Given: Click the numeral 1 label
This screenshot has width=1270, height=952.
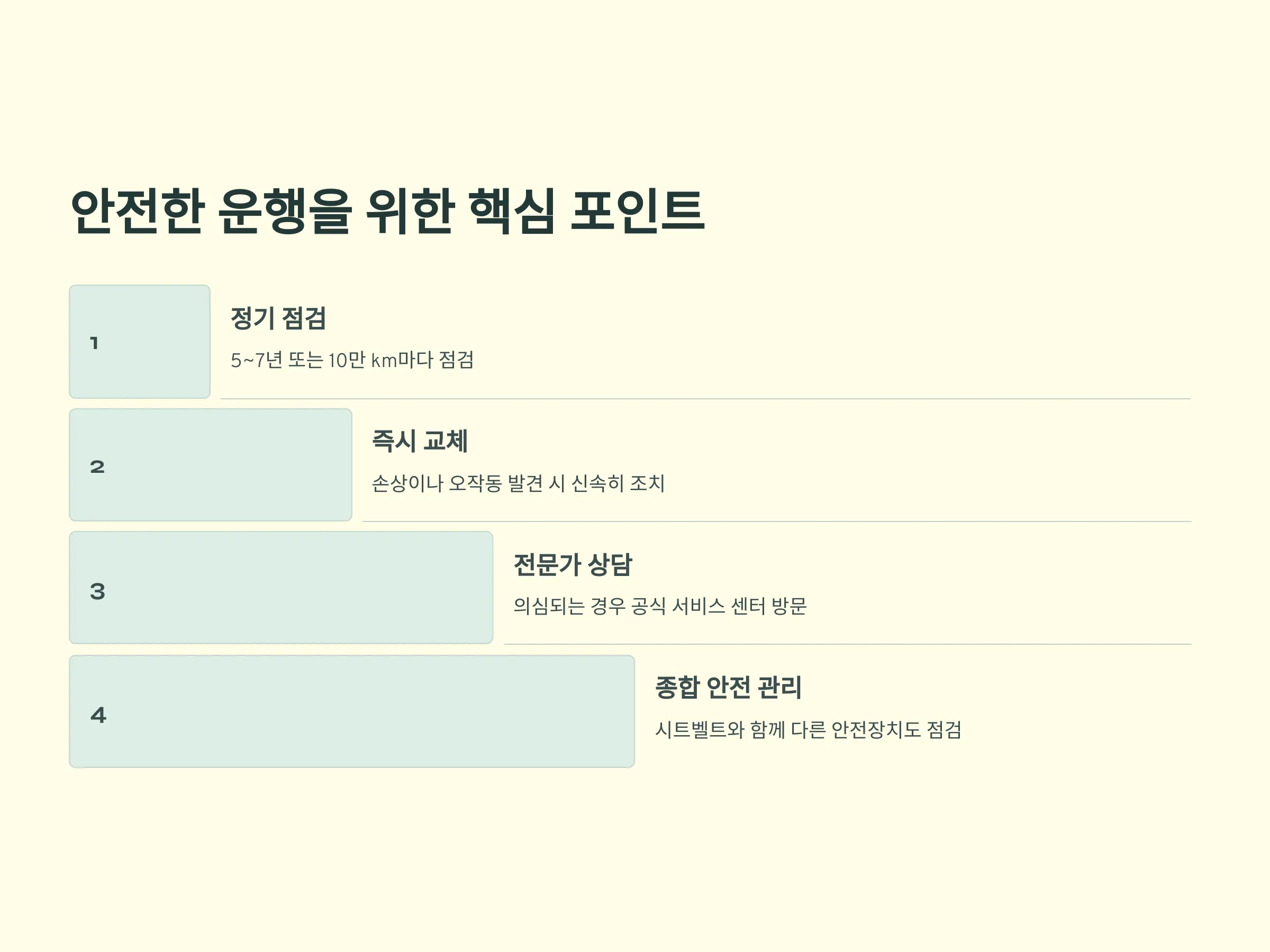Looking at the screenshot, I should pyautogui.click(x=94, y=343).
